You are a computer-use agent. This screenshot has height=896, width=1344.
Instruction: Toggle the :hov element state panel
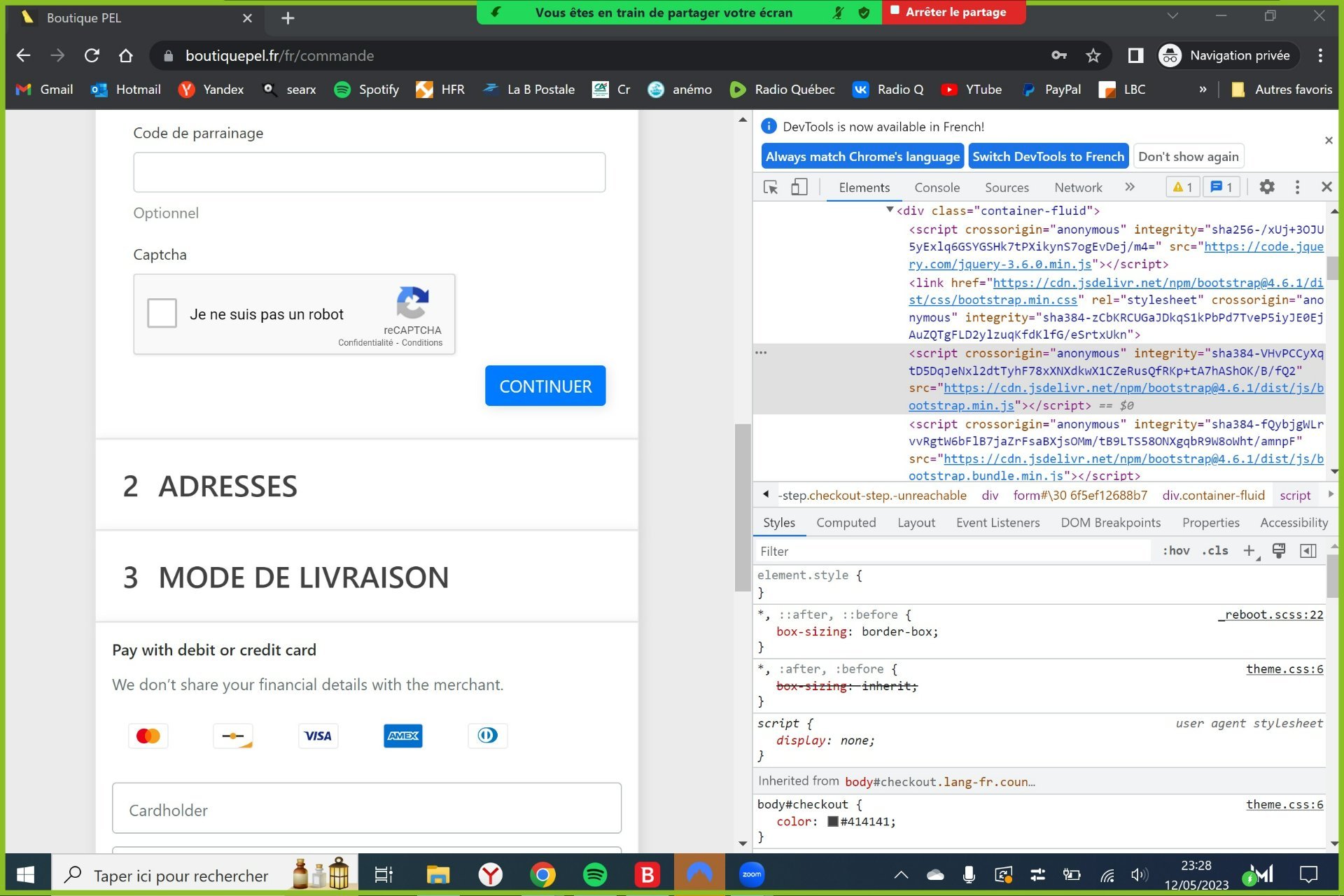pyautogui.click(x=1176, y=551)
